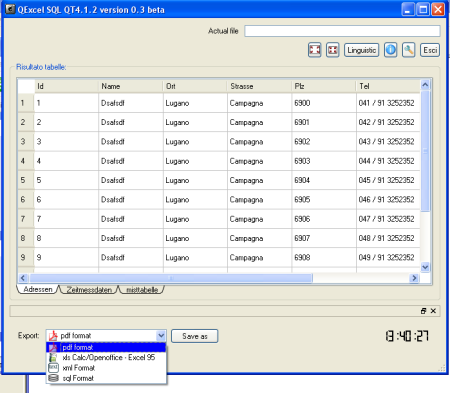Viewport: 450px width, 393px height.
Task: Click the Lugano cell in row 3
Action: 195,142
